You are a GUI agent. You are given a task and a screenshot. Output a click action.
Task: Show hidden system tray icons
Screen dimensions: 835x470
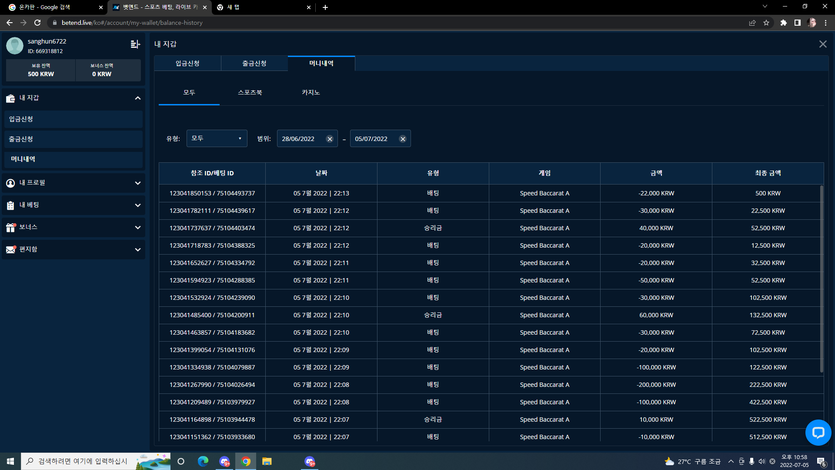[x=731, y=461]
